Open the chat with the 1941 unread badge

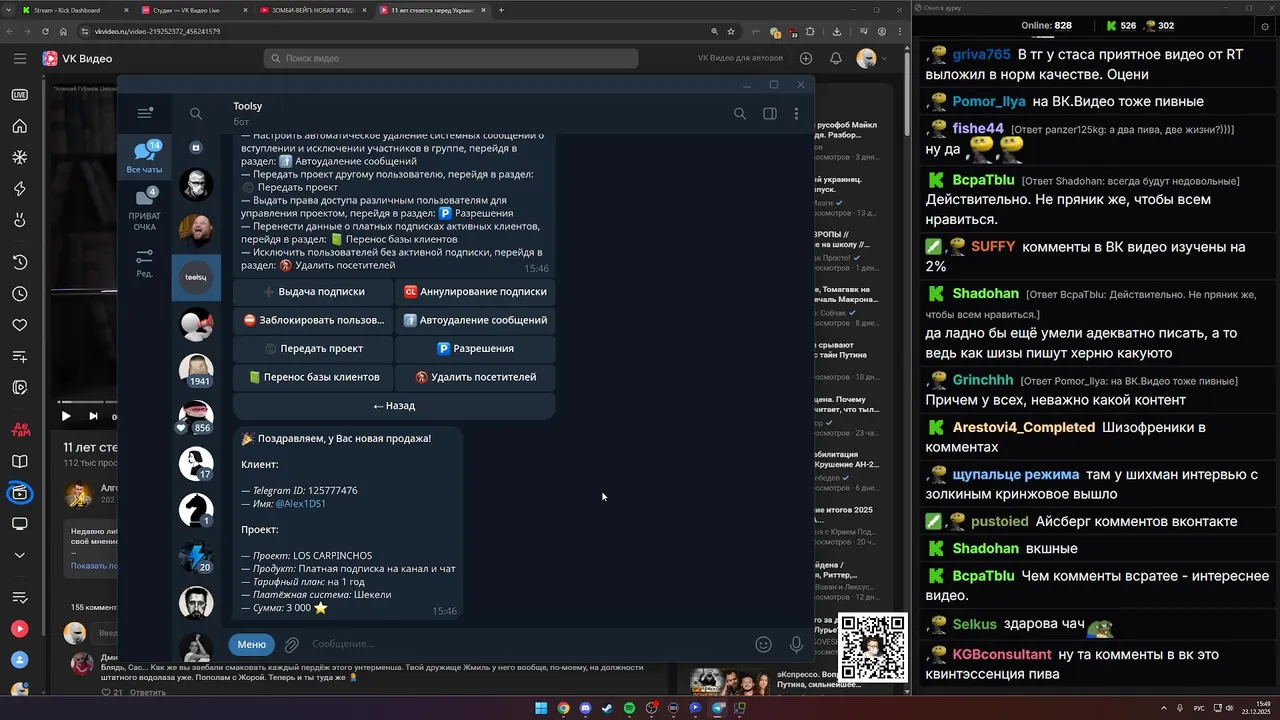pyautogui.click(x=196, y=370)
